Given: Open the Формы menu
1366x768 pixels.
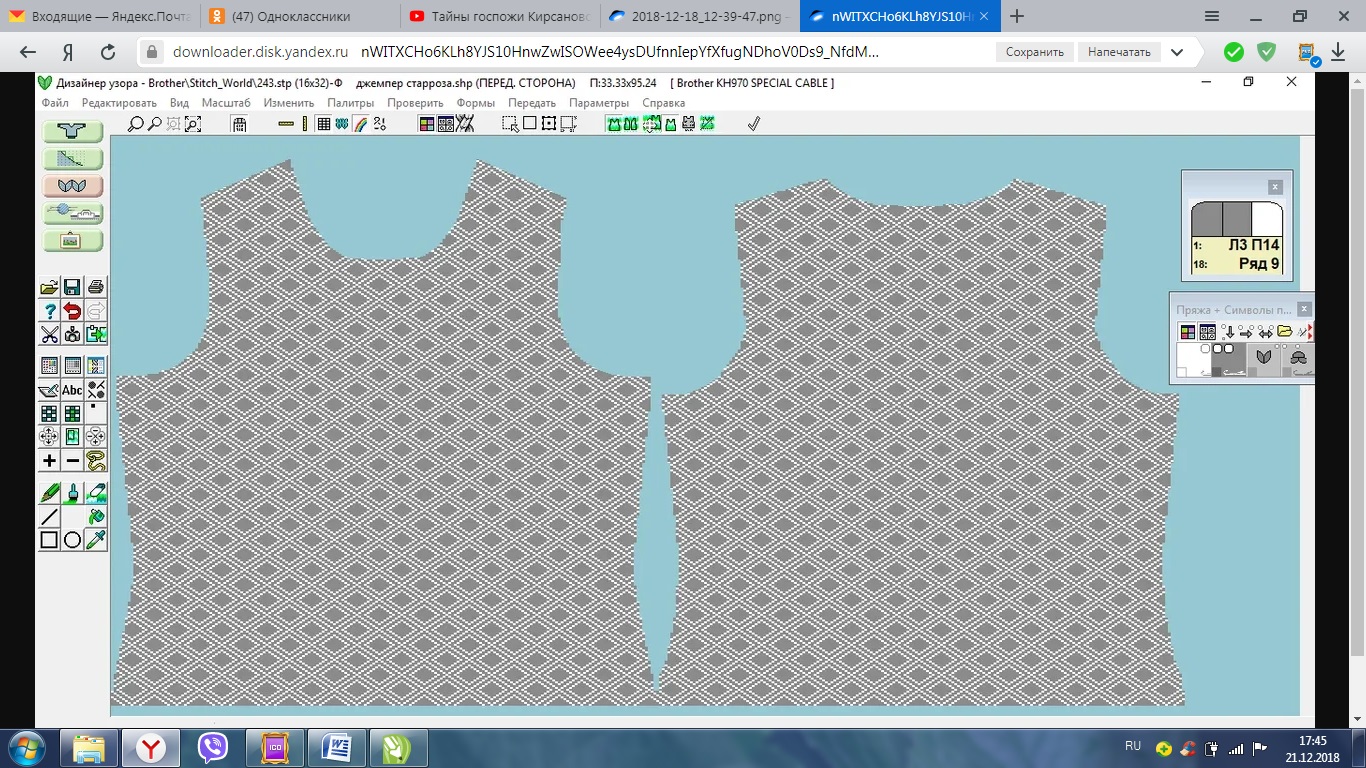Looking at the screenshot, I should coord(475,103).
